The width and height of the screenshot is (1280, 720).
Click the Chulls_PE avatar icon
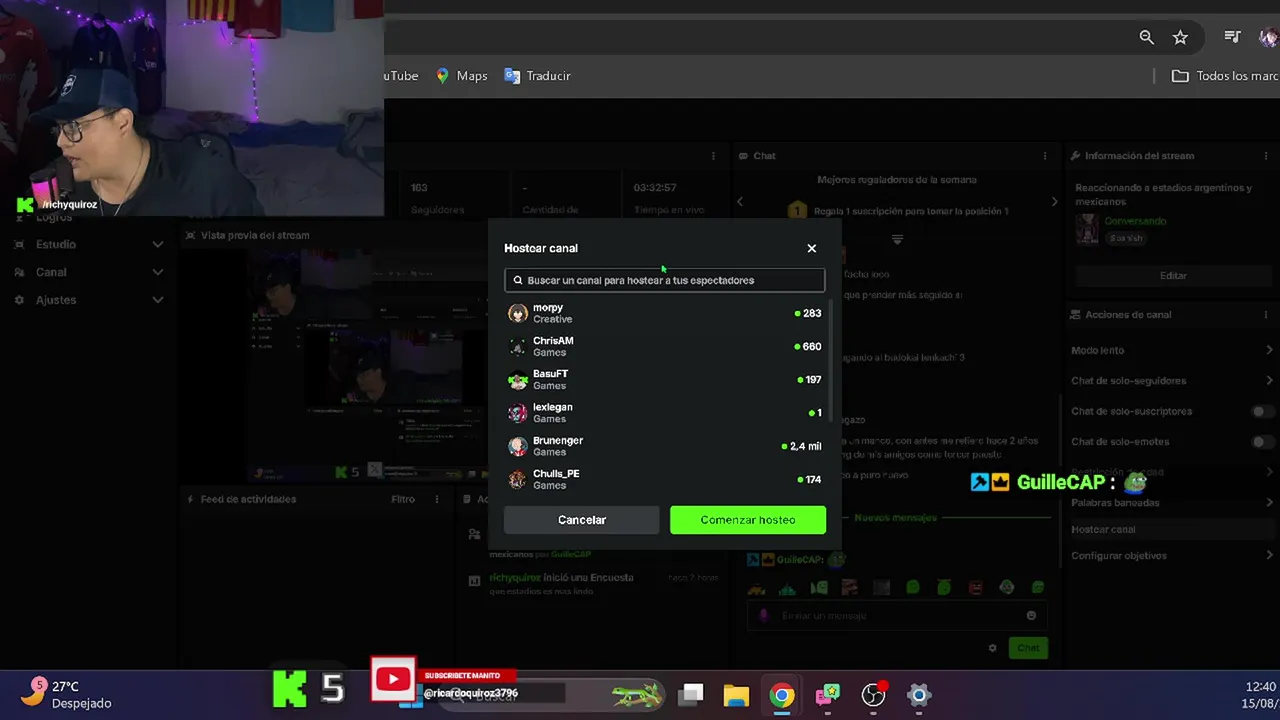coord(517,479)
